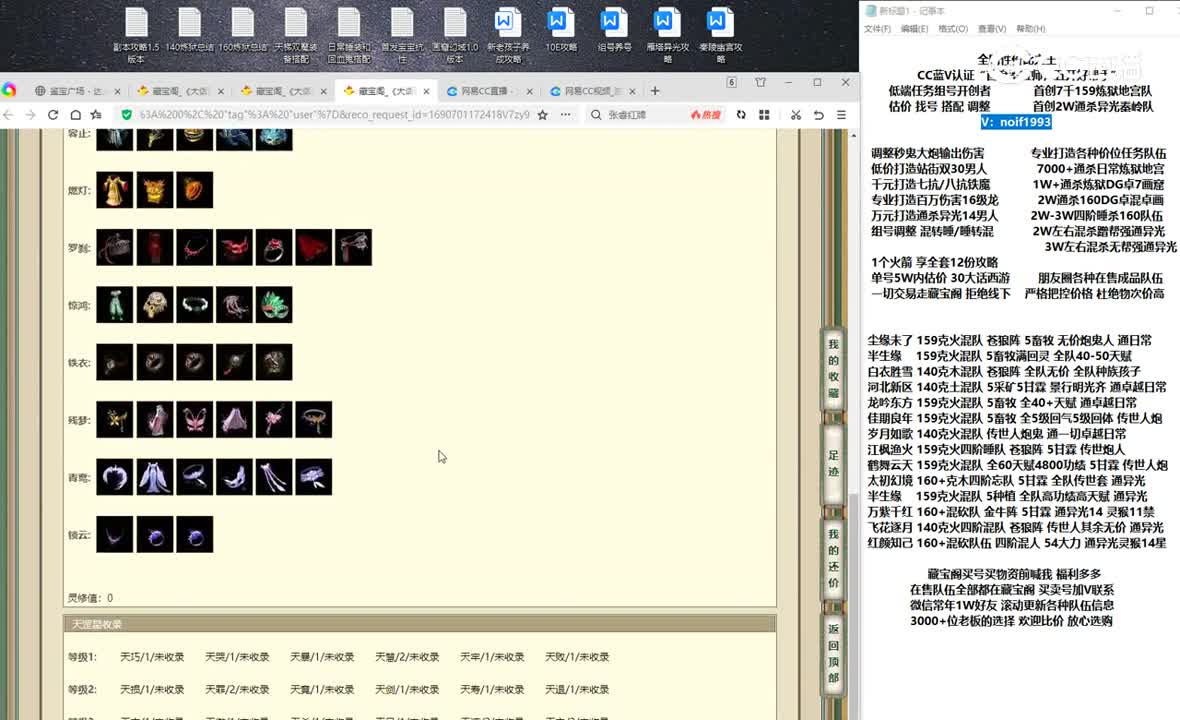Click the 热搜 hot search button
This screenshot has height=720, width=1180.
(705, 114)
